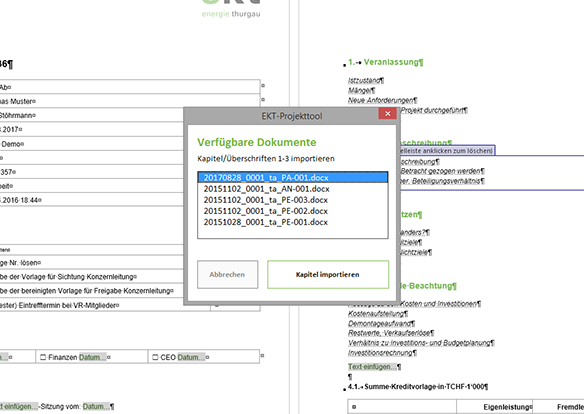Image resolution: width=584 pixels, height=414 pixels.
Task: Click row 'Vorlage für Sichtung Konzernleitung'
Action: (91, 277)
